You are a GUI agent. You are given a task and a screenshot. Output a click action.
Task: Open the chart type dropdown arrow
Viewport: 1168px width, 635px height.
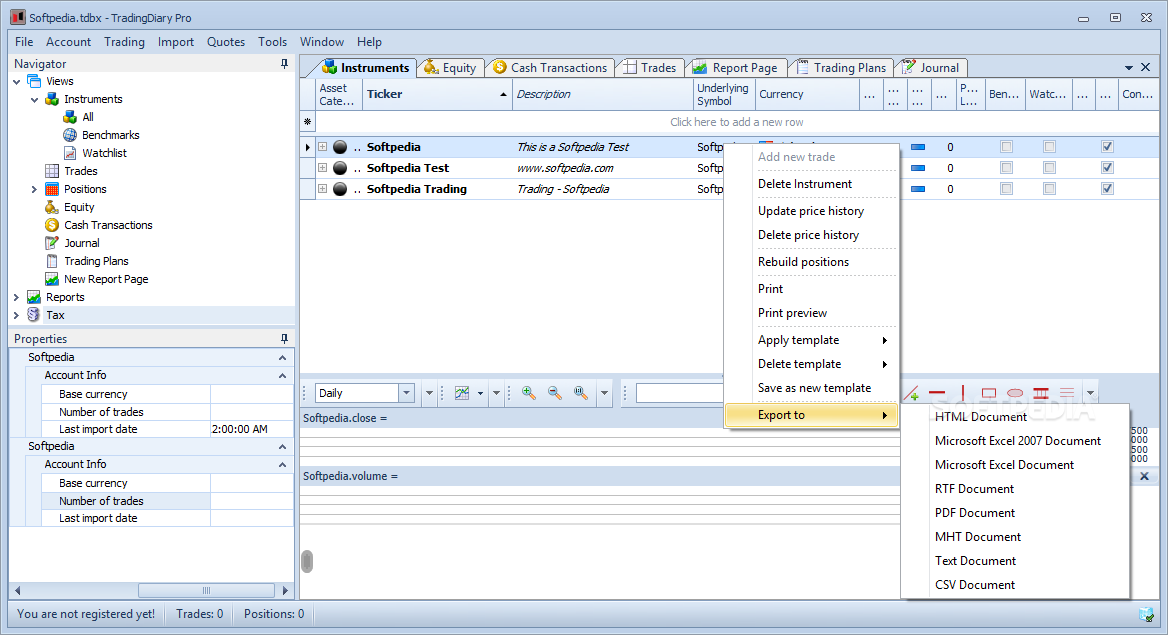click(480, 393)
